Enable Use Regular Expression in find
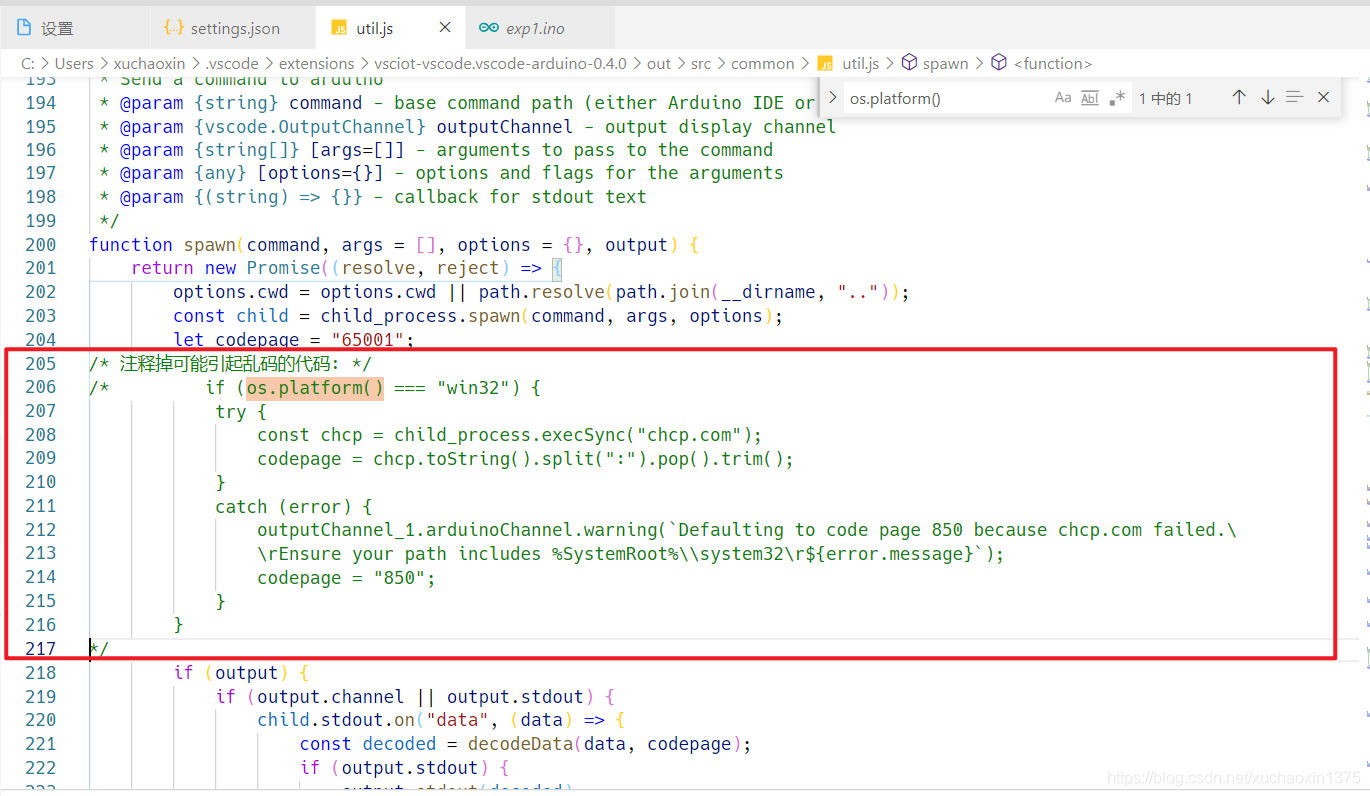1370x796 pixels. point(1117,98)
